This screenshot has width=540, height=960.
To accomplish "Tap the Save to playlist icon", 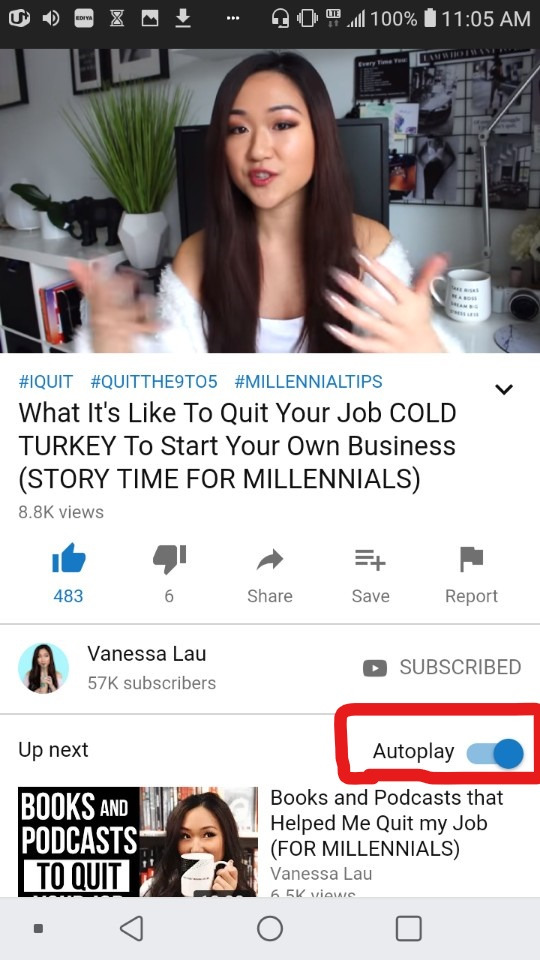I will pyautogui.click(x=370, y=559).
